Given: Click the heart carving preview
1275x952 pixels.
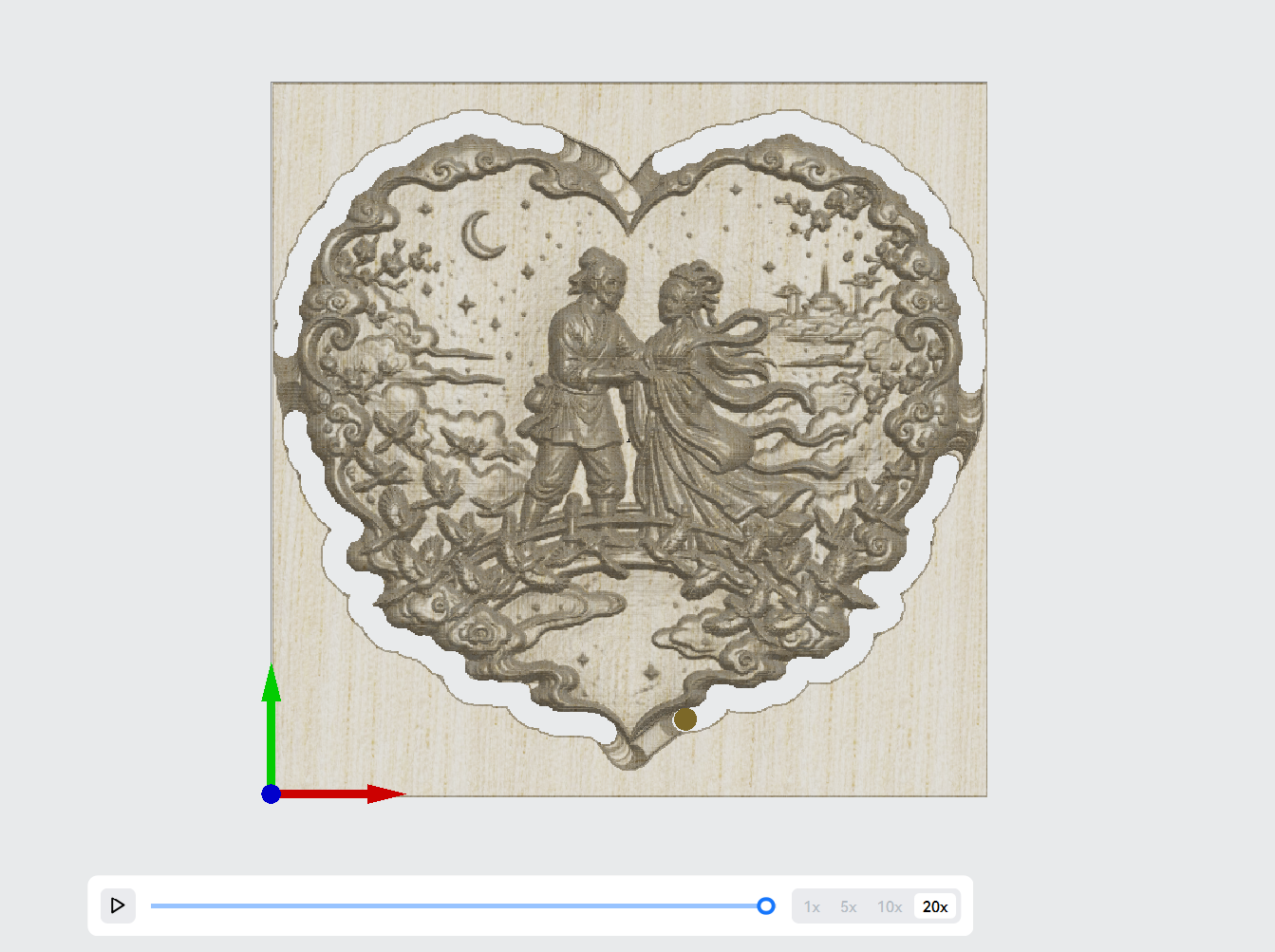Looking at the screenshot, I should [628, 439].
